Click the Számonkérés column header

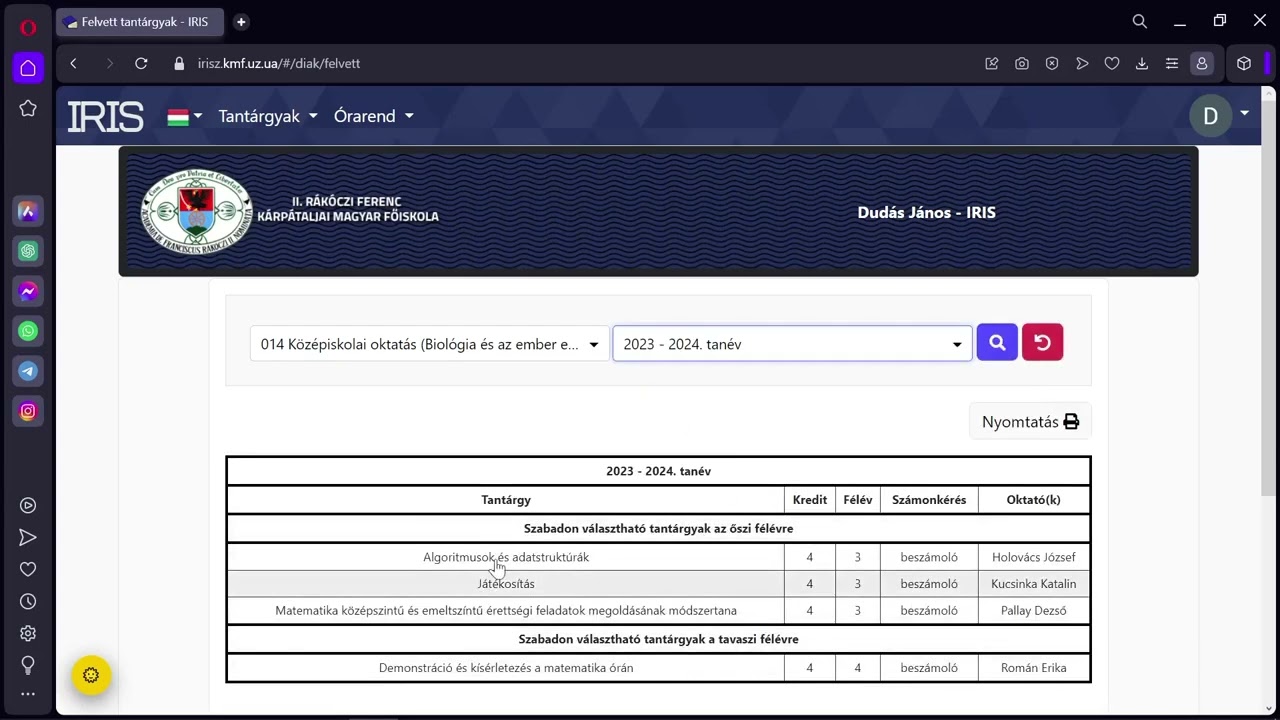pos(929,500)
